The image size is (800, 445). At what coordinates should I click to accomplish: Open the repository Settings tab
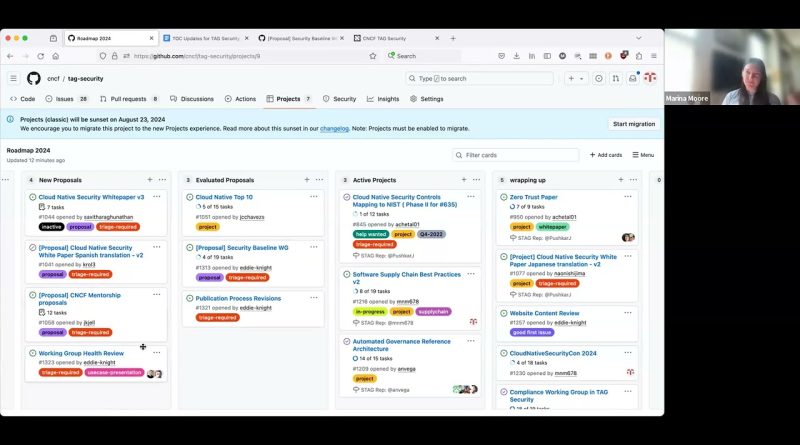click(x=427, y=99)
